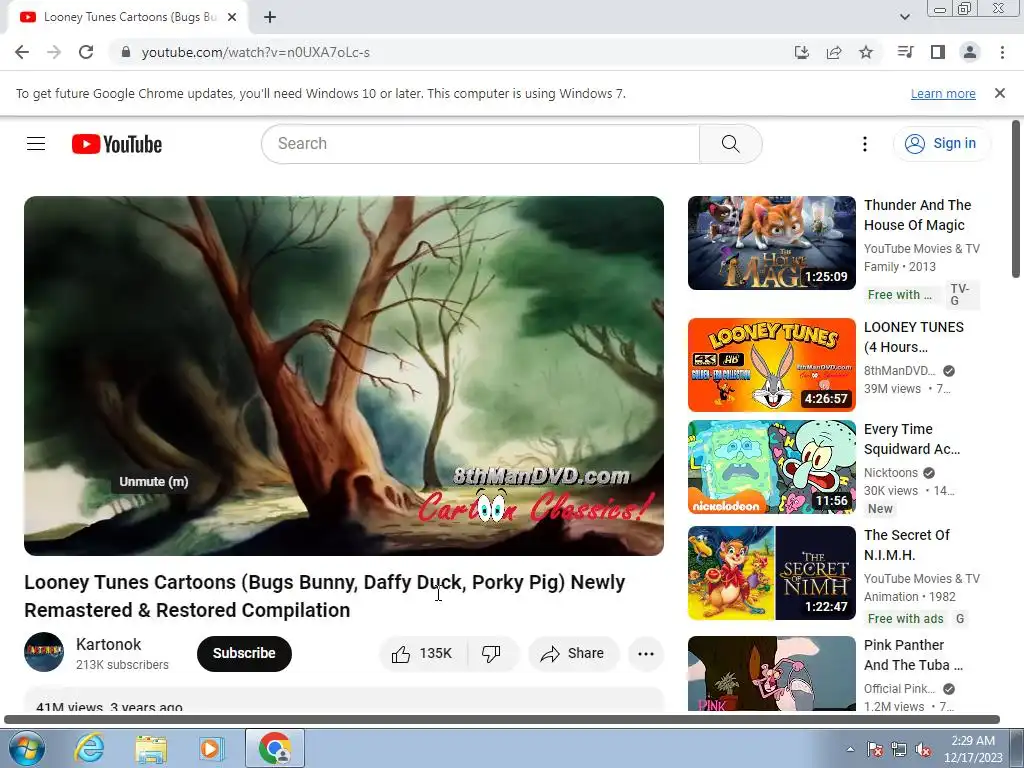This screenshot has width=1024, height=768.
Task: Bookmark this tab with star icon
Action: click(866, 52)
